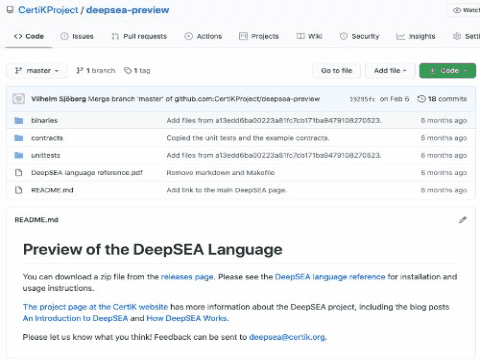Open the green Code download dropdown
The width and height of the screenshot is (480, 360).
click(x=447, y=71)
